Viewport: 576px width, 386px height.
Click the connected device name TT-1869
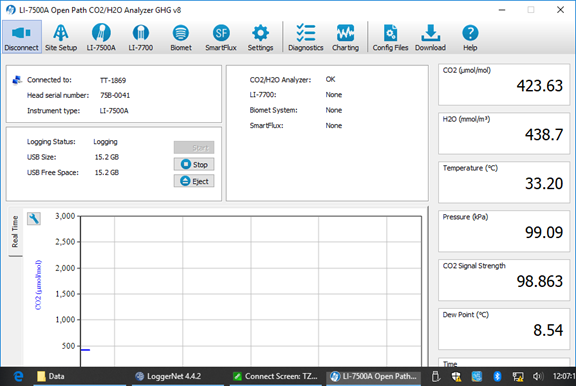click(113, 80)
